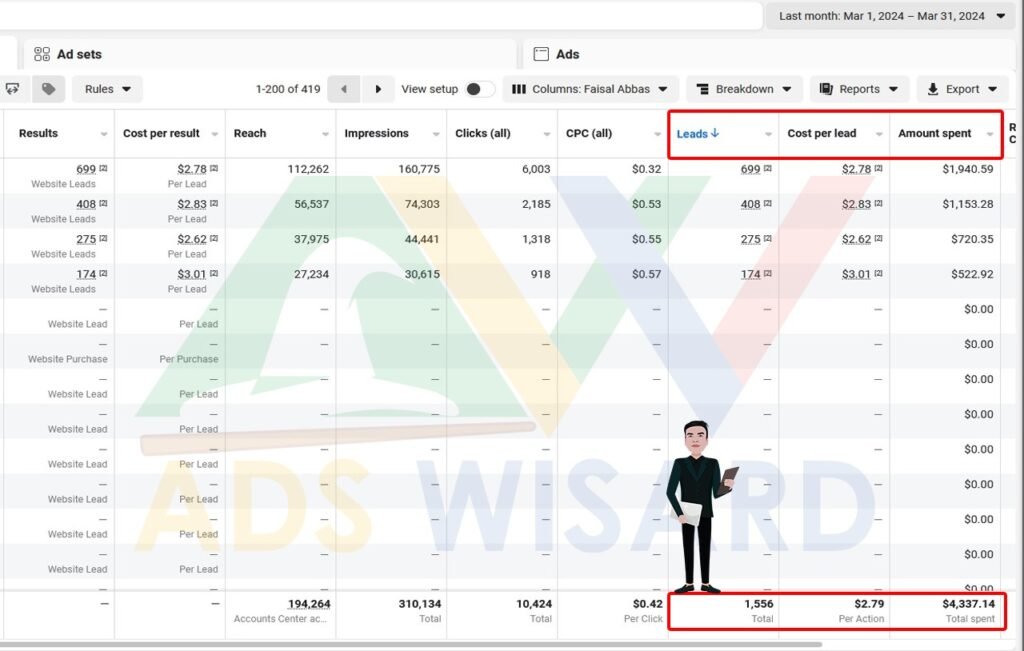Open the date range selector for Mar 2024
This screenshot has height=651, width=1024.
tap(891, 16)
